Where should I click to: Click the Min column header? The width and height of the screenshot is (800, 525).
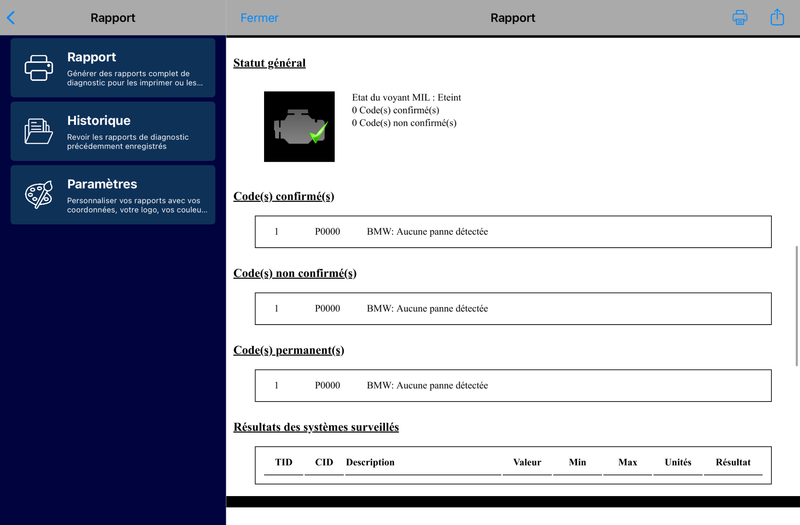pos(578,462)
